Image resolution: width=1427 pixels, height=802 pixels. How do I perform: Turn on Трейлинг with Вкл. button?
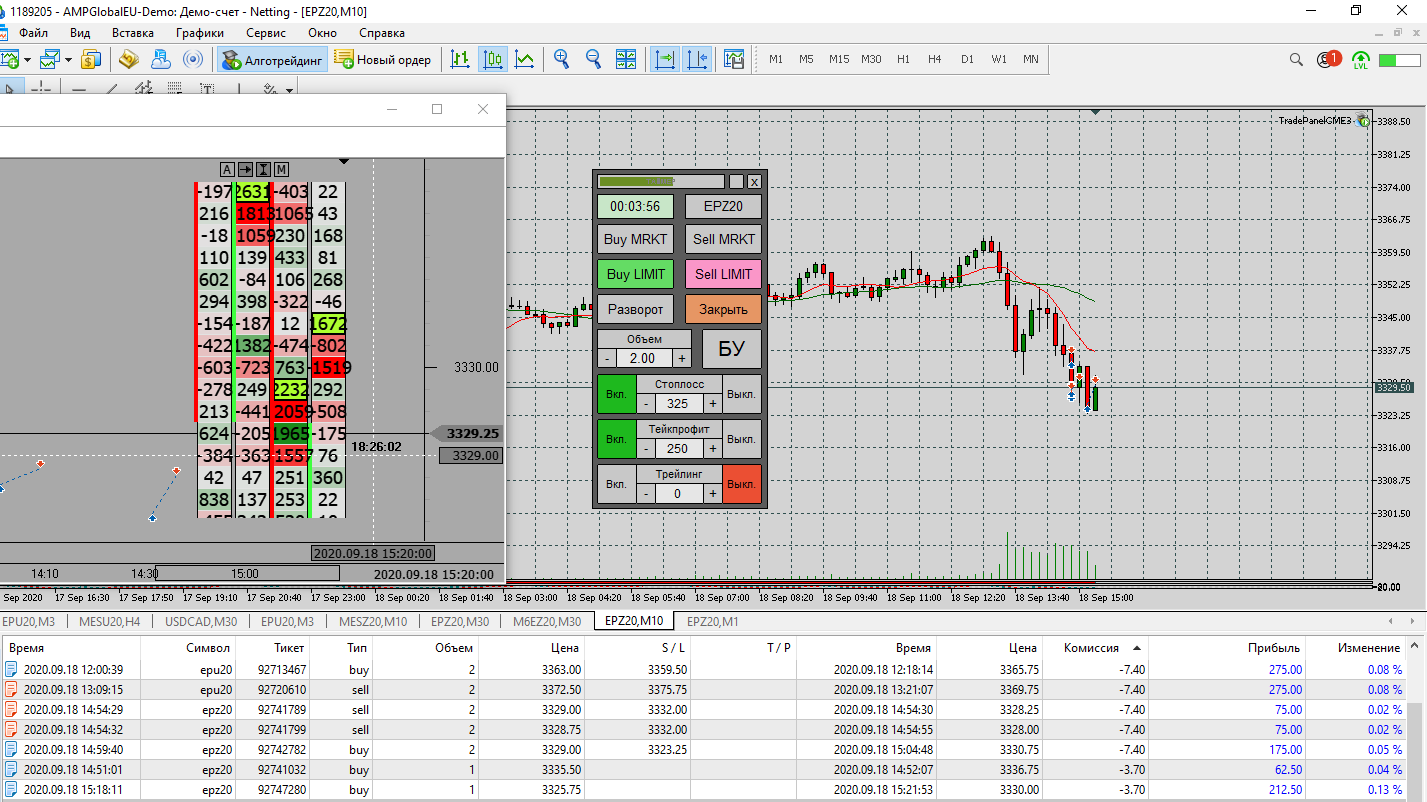[x=616, y=484]
